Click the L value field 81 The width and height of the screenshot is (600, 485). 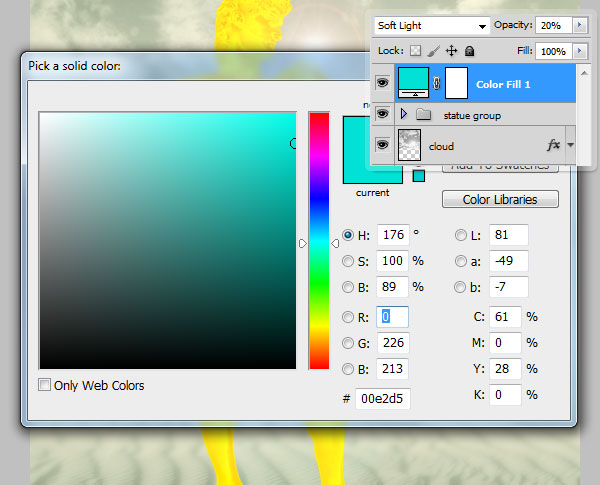pos(509,235)
